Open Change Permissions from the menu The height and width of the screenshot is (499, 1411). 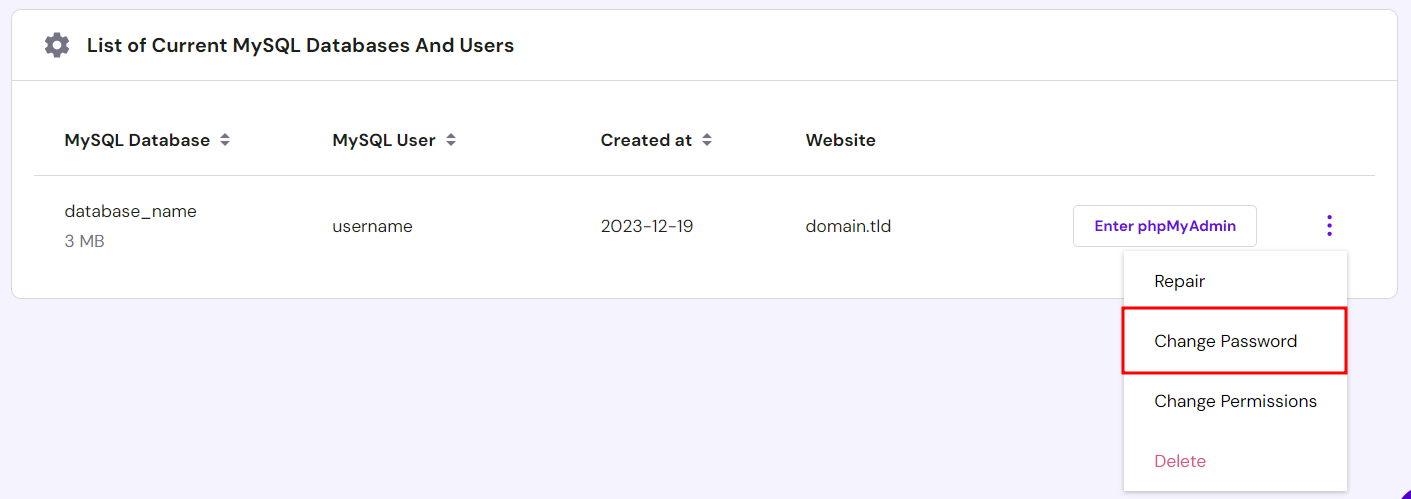coord(1235,401)
